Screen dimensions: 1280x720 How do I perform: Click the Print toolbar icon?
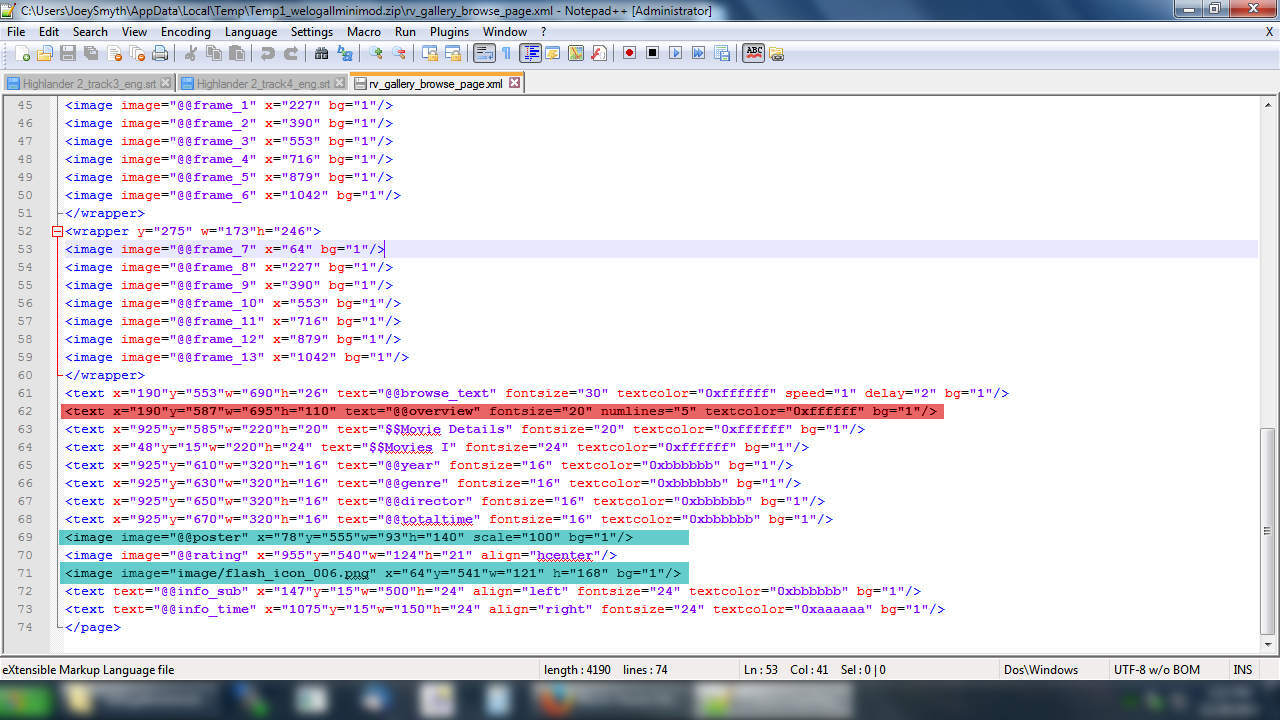tap(160, 53)
